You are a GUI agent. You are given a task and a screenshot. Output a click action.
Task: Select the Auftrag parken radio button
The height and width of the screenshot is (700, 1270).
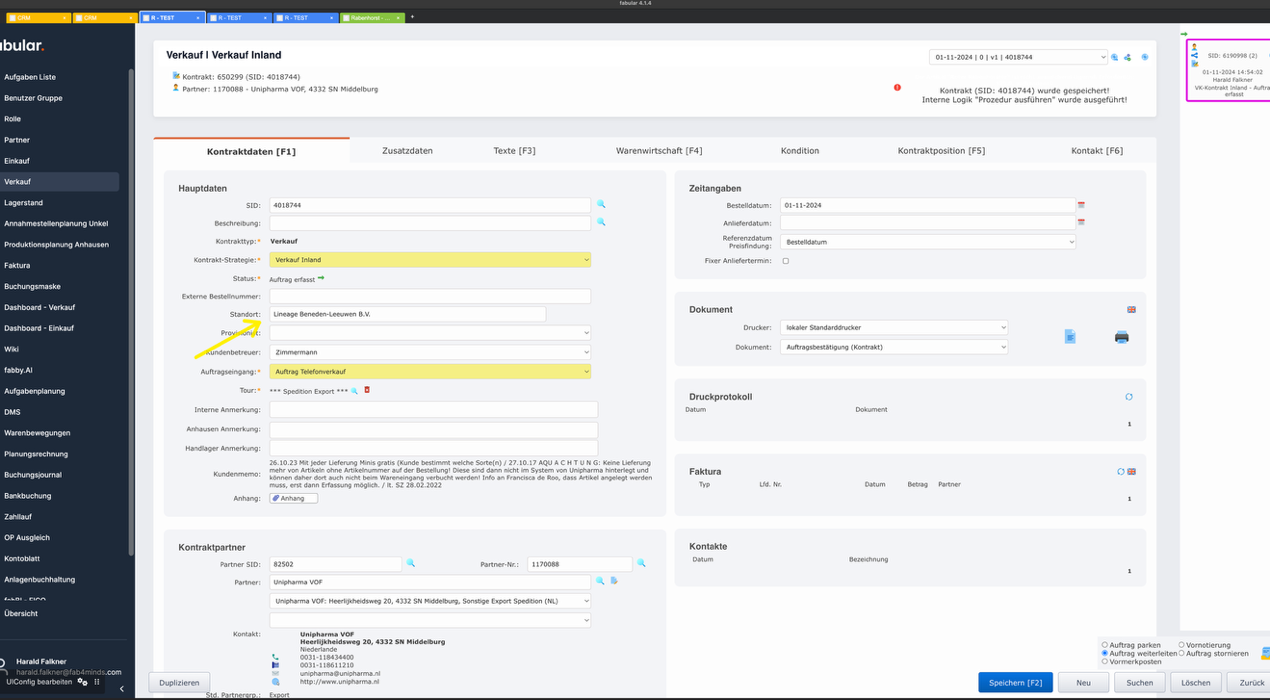pos(1104,644)
